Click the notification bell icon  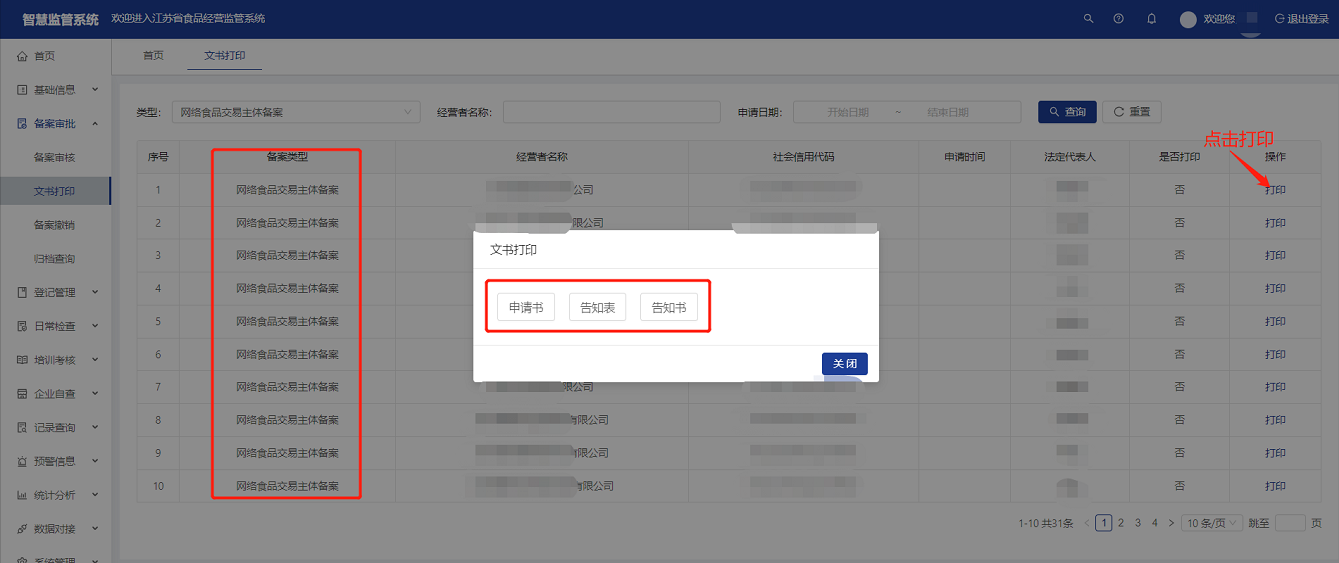pyautogui.click(x=1151, y=19)
